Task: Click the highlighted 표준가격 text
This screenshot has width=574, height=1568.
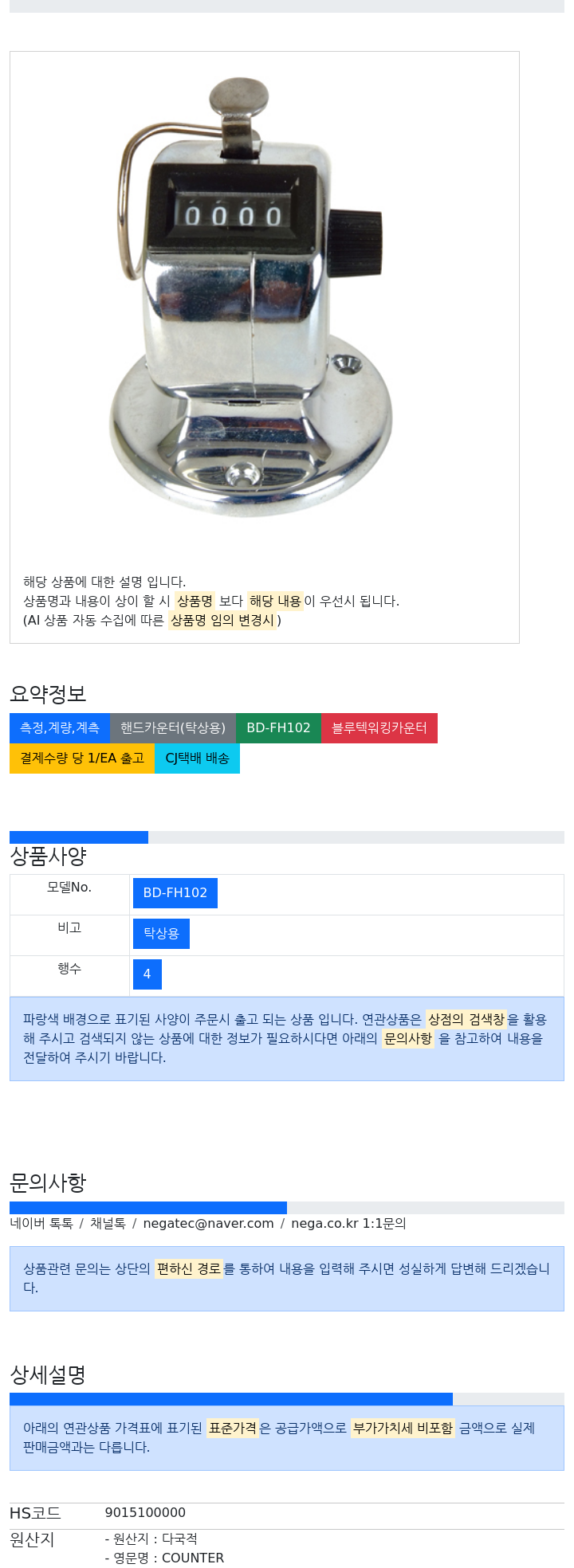Action: [x=233, y=1428]
